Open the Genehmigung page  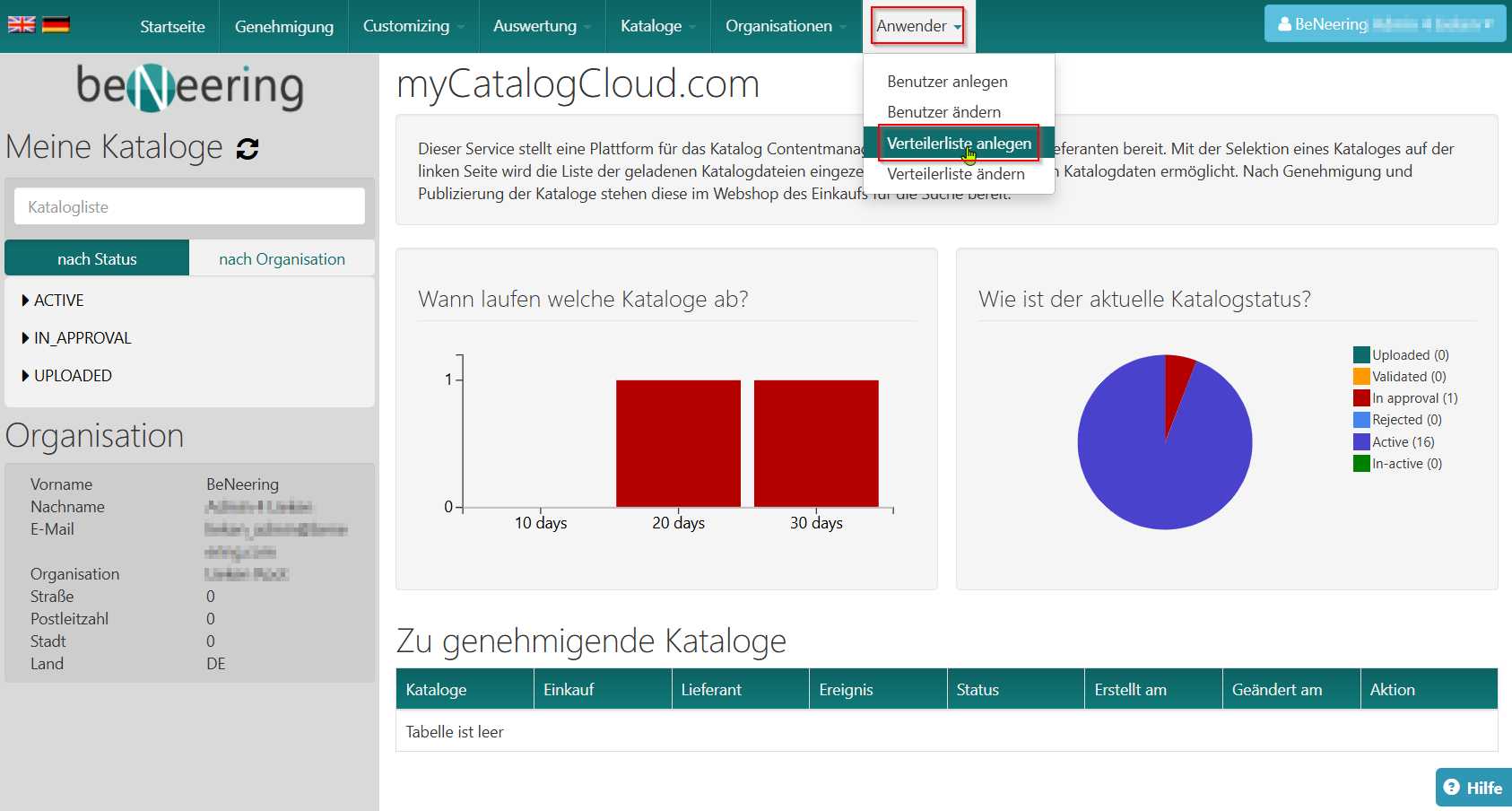(283, 26)
